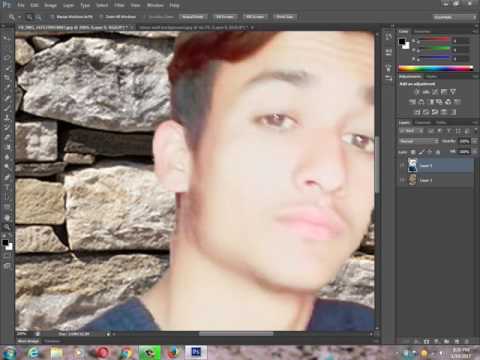The width and height of the screenshot is (480, 360).
Task: Select the Horizontal Type tool
Action: coord(7,187)
